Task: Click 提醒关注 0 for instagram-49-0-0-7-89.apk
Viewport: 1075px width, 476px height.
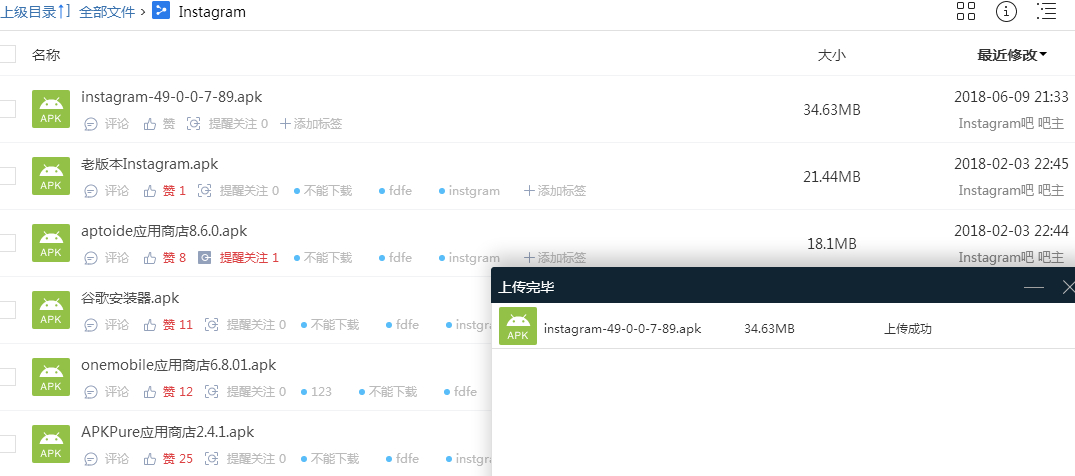Action: [x=228, y=124]
